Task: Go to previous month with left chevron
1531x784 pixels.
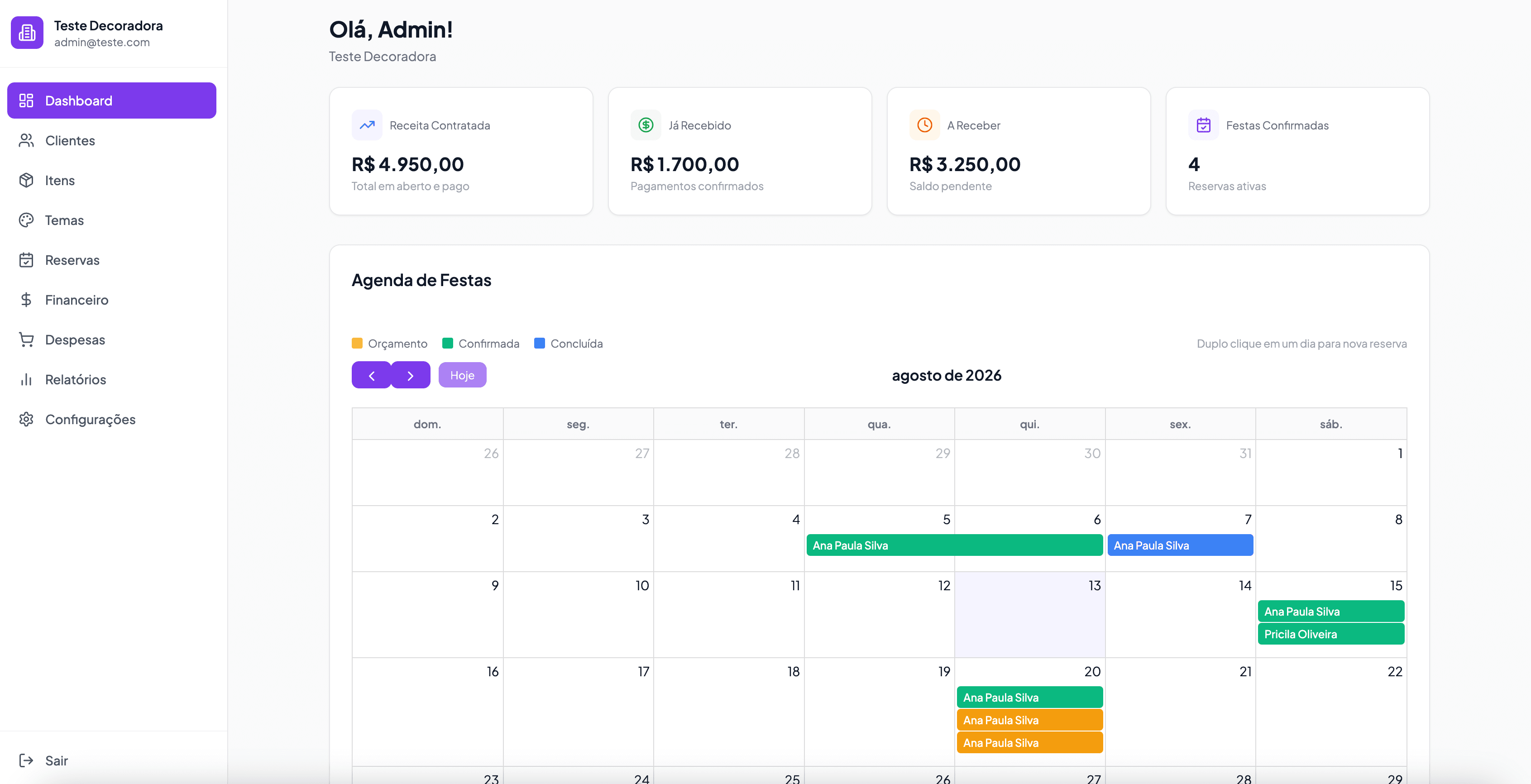Action: coord(372,375)
